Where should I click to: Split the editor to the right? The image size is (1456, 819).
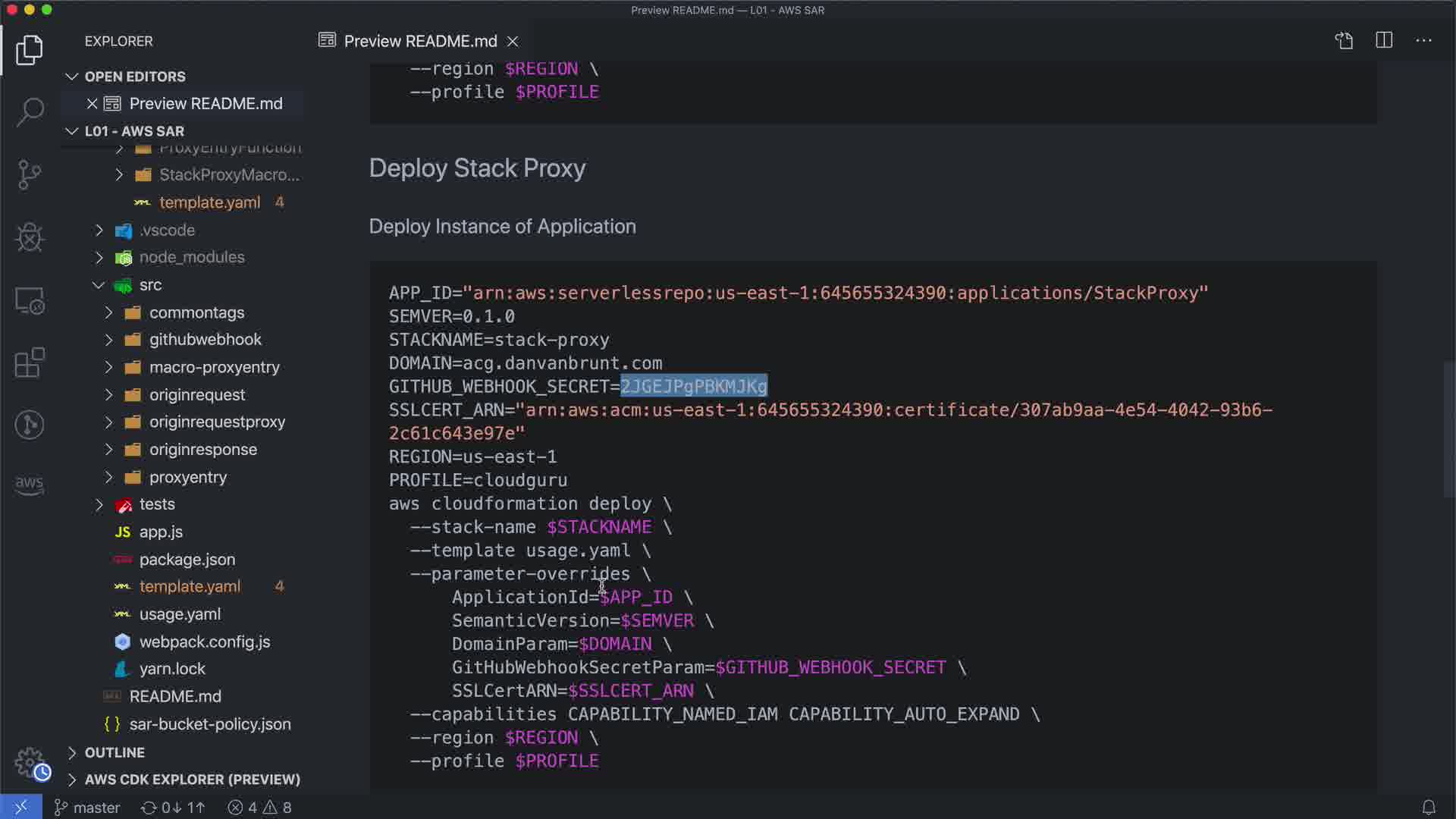click(x=1384, y=41)
